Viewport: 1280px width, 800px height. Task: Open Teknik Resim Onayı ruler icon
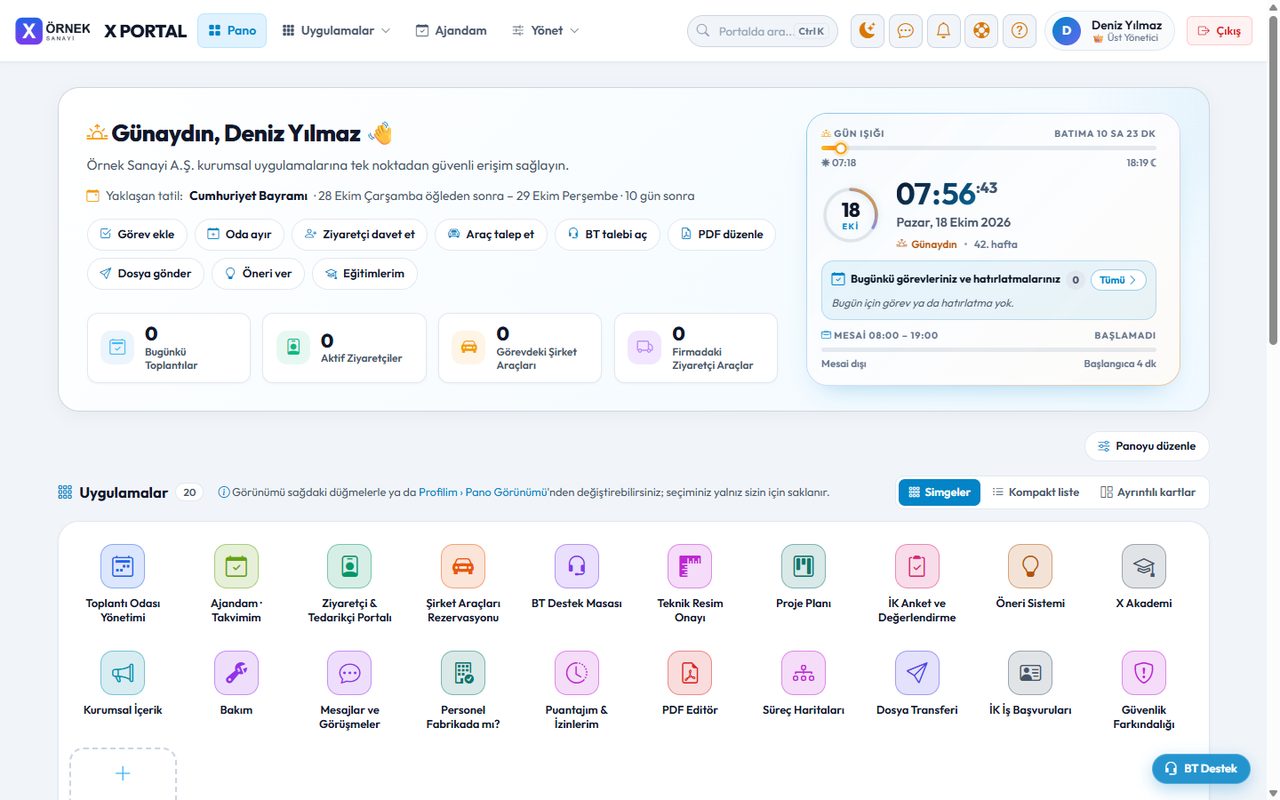pos(690,566)
